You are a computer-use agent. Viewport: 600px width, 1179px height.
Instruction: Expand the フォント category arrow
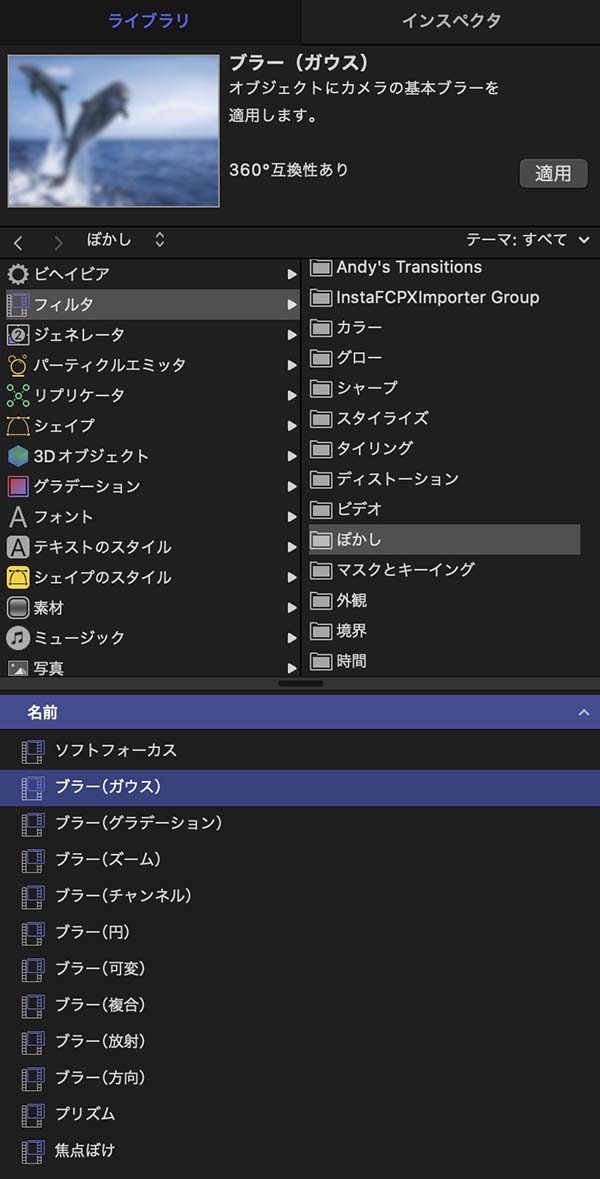292,517
